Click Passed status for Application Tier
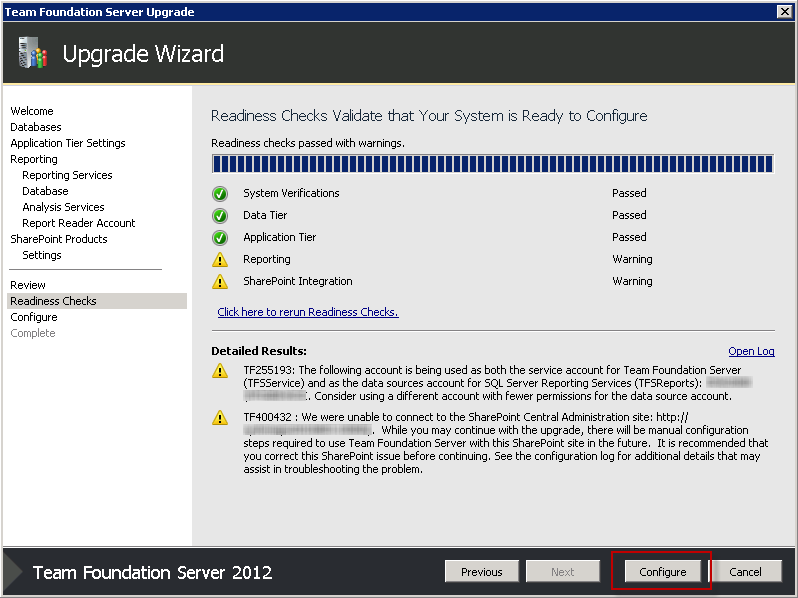The height and width of the screenshot is (598, 798). [x=629, y=237]
